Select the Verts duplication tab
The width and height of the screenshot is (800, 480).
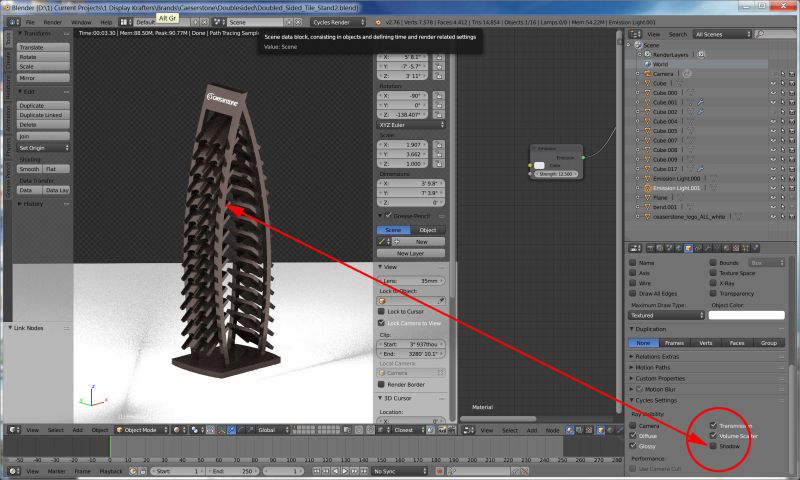coord(706,343)
